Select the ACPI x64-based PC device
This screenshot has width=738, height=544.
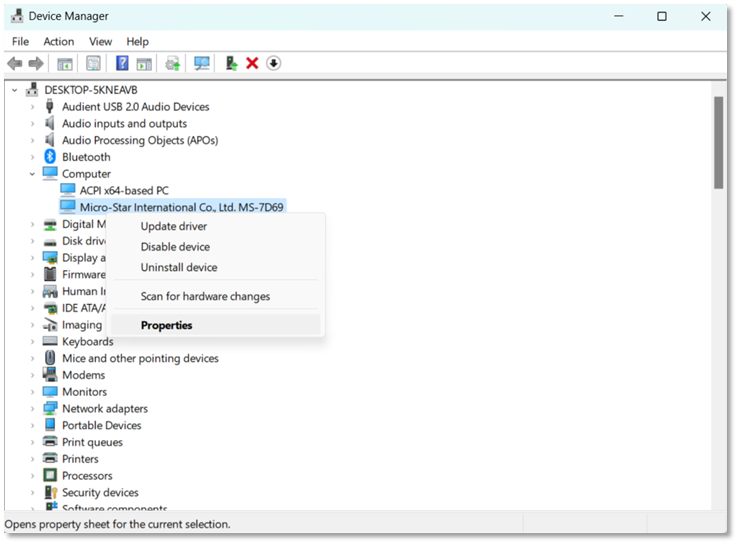coord(124,191)
